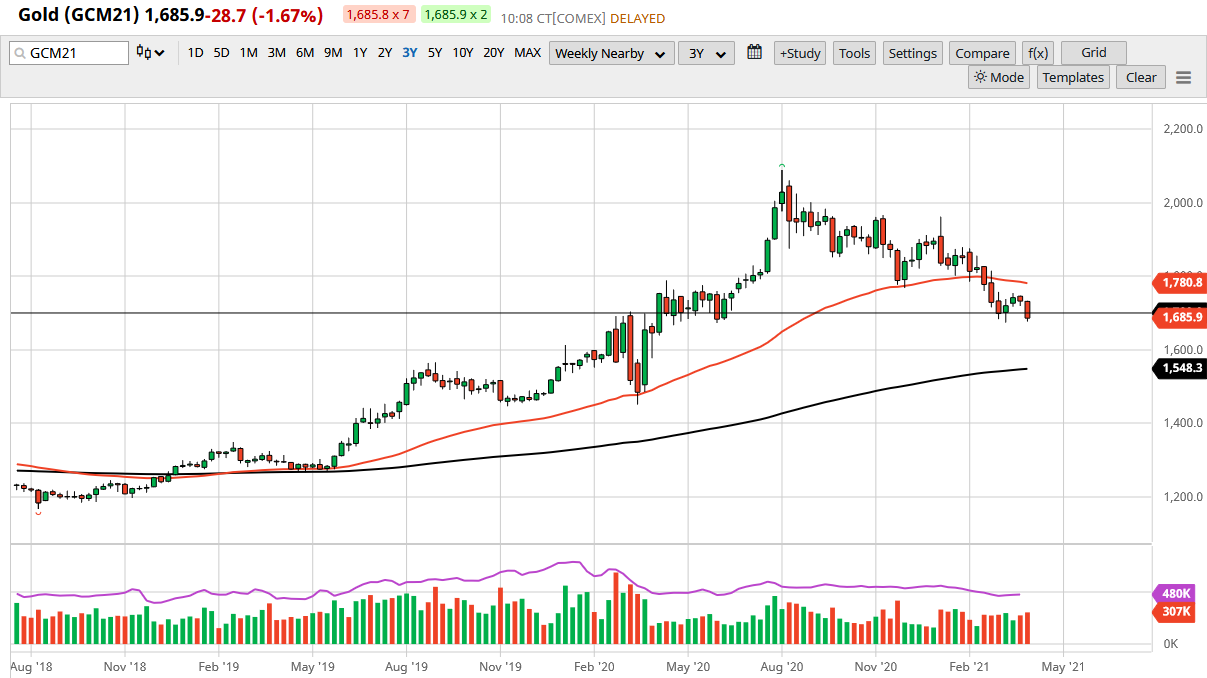Open the Tools menu
Viewport: 1207px width, 678px height.
tap(854, 53)
